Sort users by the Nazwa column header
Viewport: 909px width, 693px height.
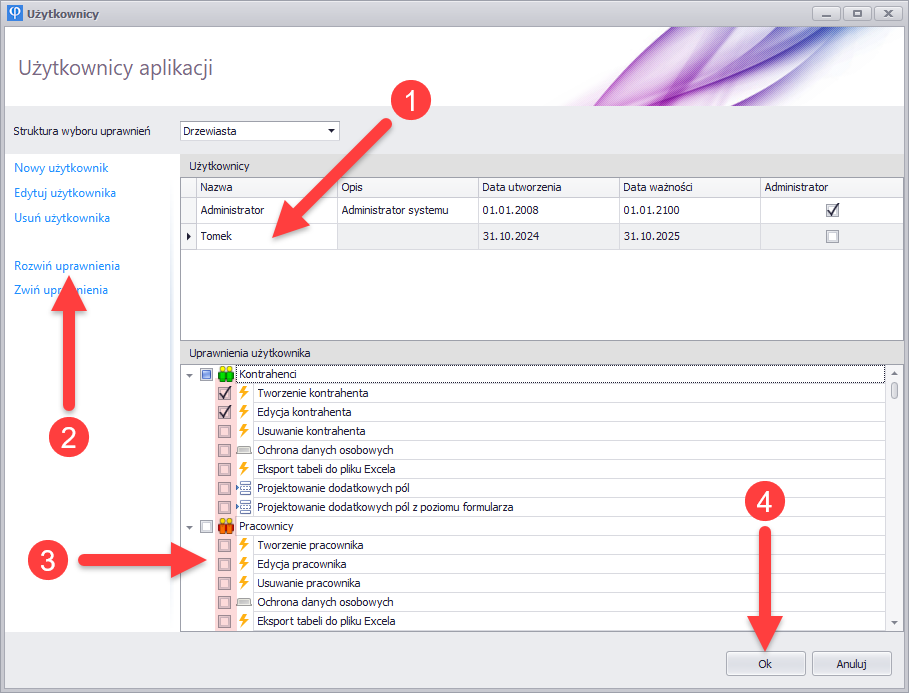(x=266, y=187)
